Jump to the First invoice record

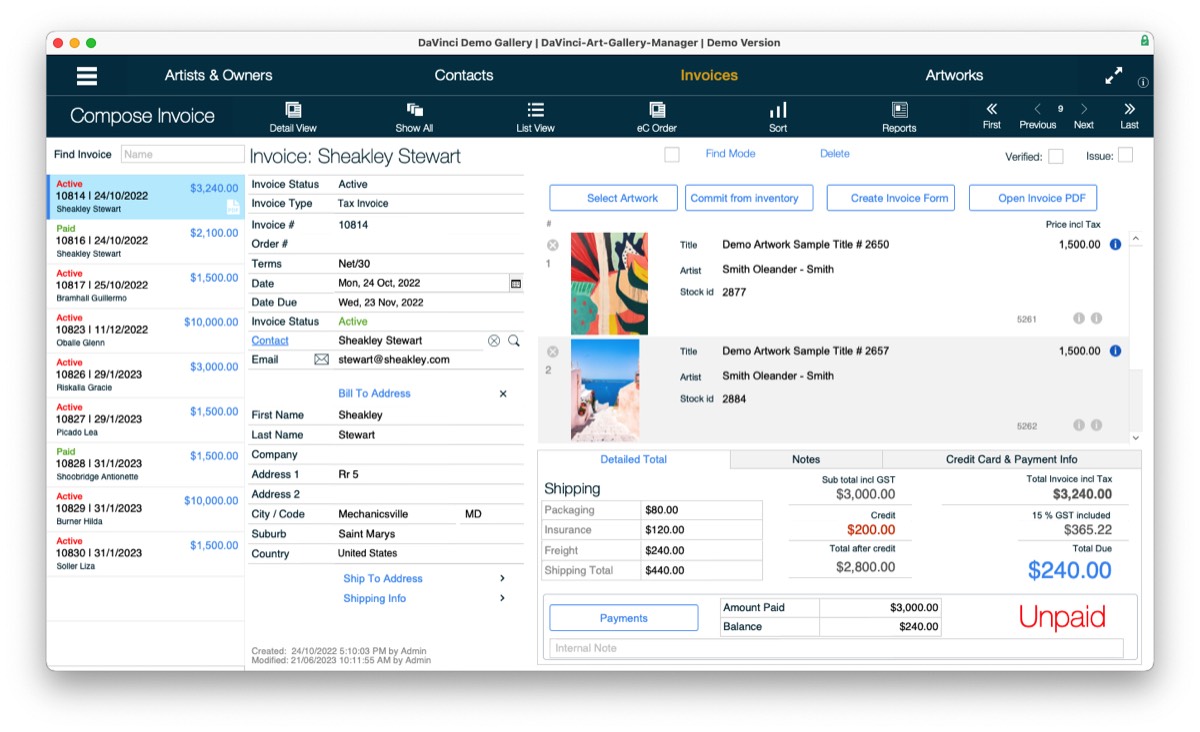click(990, 116)
